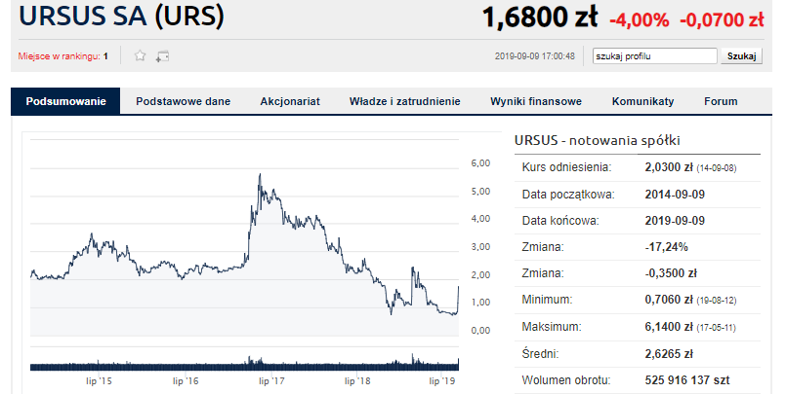The width and height of the screenshot is (786, 394).
Task: Click the lip '17 axis label
Action: pos(271,381)
